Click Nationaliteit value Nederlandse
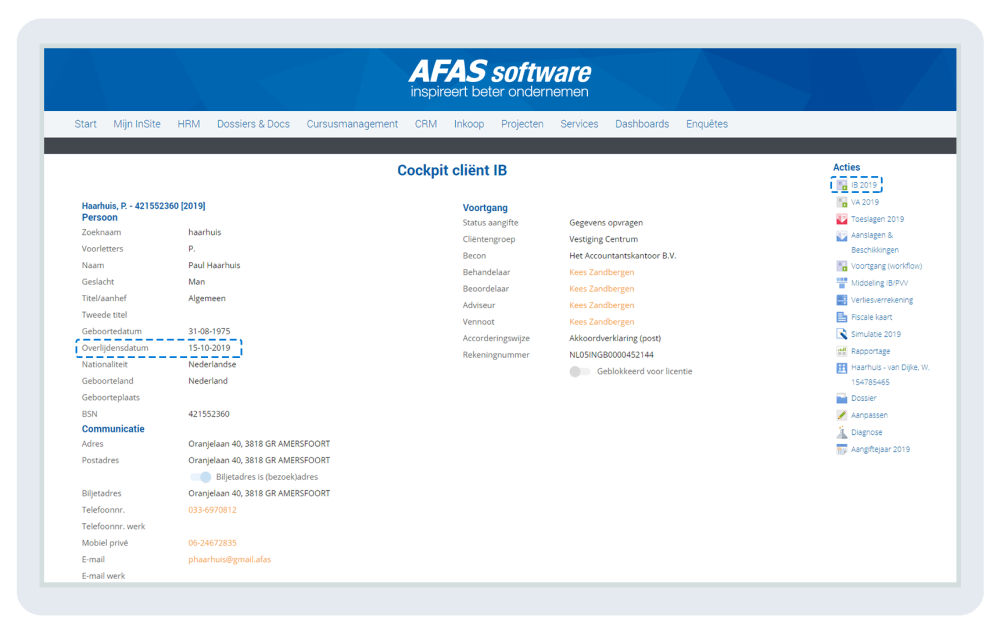1000x641 pixels. [x=212, y=365]
